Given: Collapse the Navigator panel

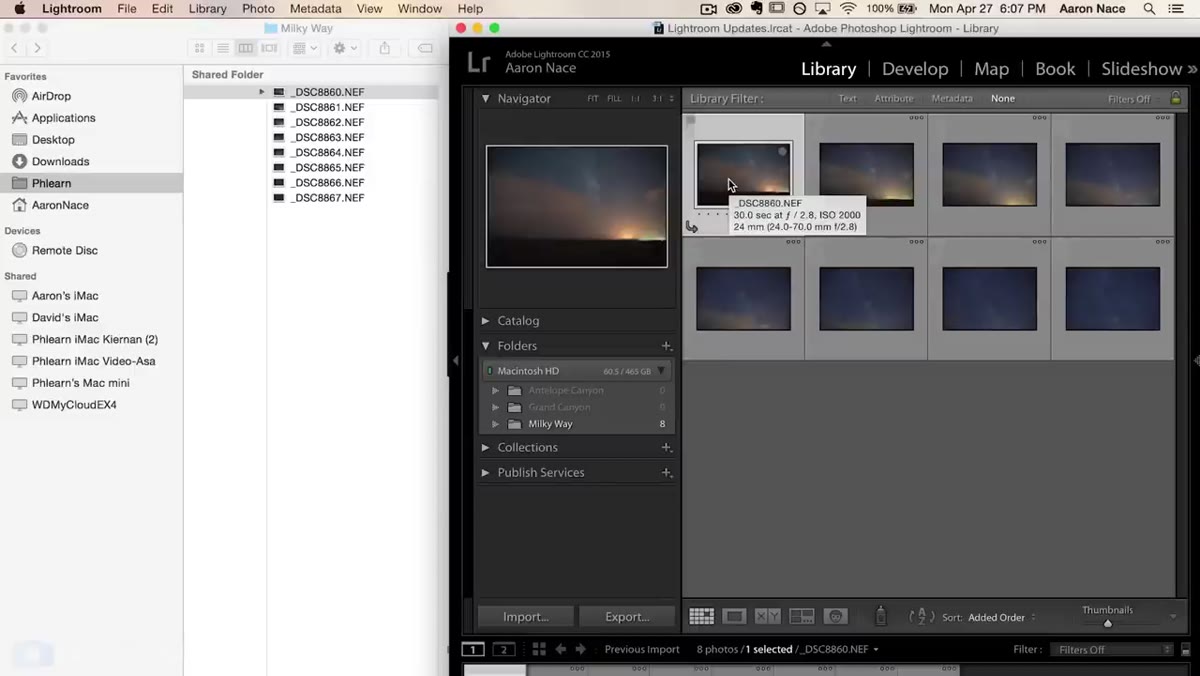Looking at the screenshot, I should (x=486, y=99).
